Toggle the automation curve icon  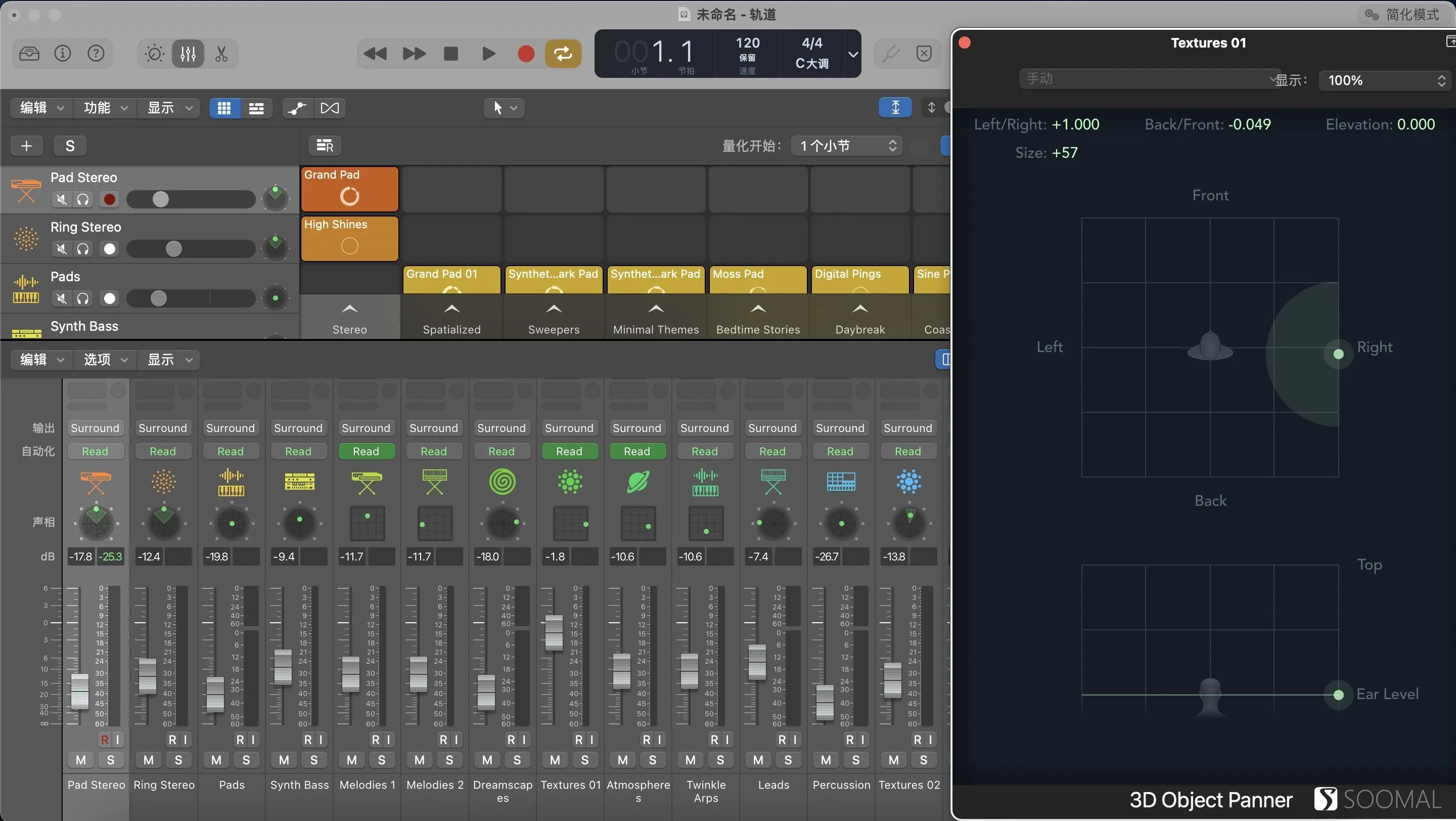297,108
